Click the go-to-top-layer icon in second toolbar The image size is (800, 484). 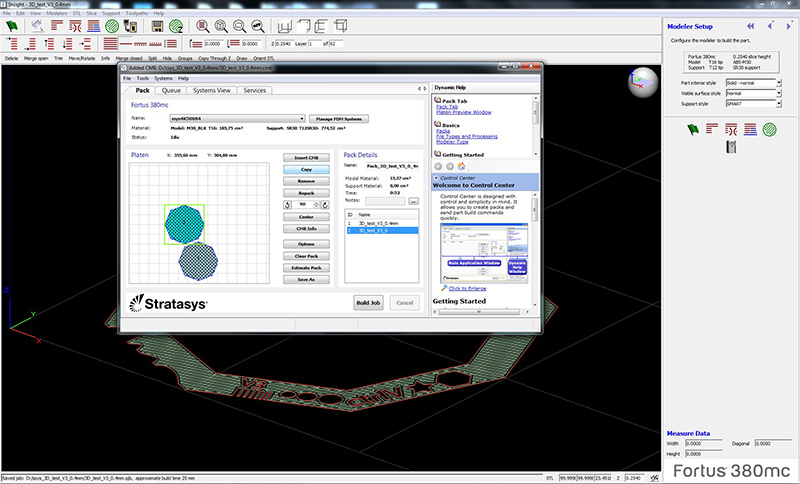12,44
